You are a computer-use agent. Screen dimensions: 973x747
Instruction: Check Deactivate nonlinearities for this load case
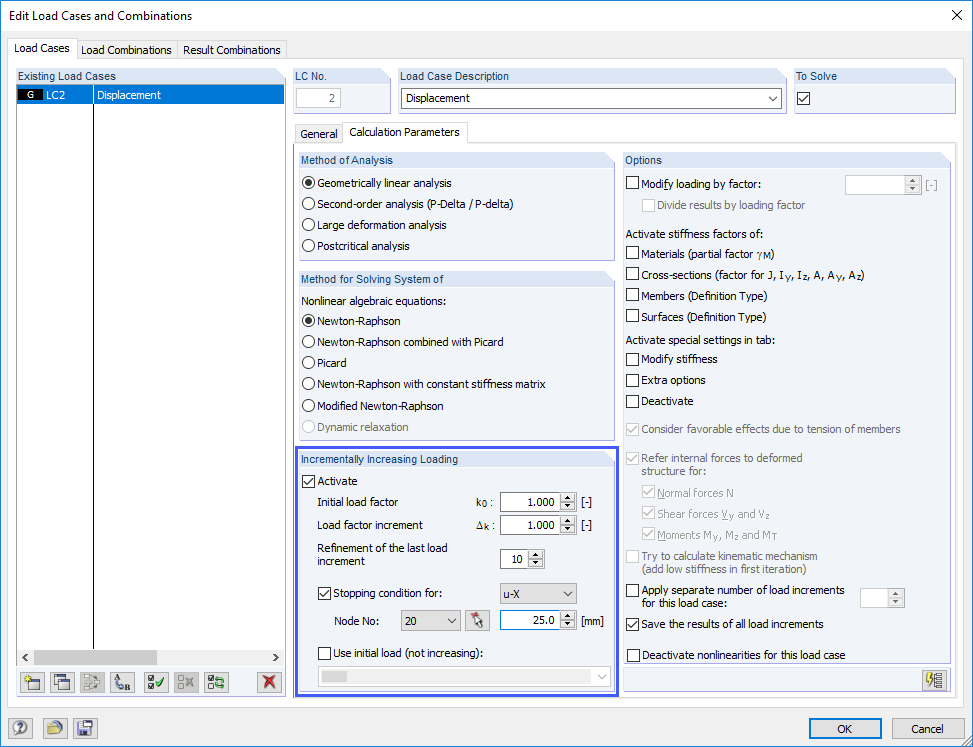tap(634, 655)
